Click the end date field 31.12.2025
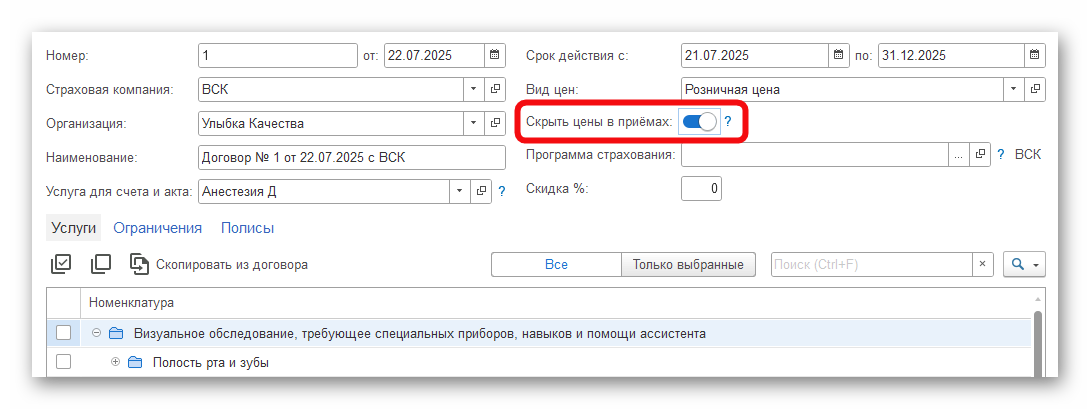The width and height of the screenshot is (1090, 409). pyautogui.click(x=952, y=55)
